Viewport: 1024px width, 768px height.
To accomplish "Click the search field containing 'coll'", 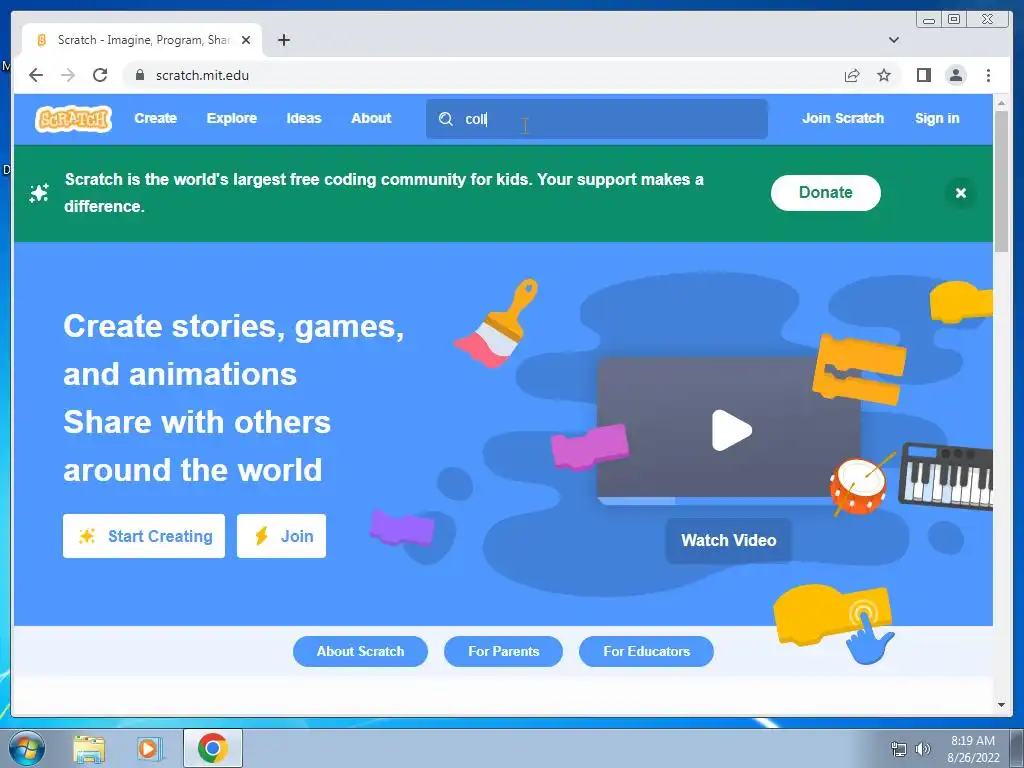I will [x=597, y=119].
